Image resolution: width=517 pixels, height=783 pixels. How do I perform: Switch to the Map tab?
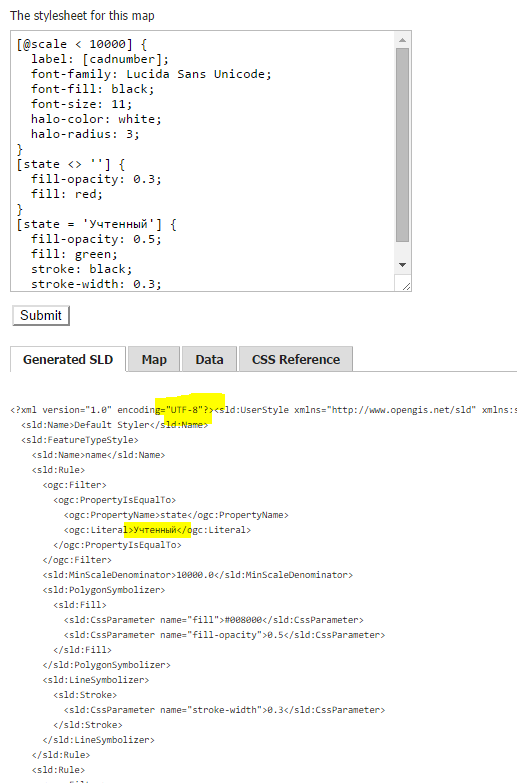pos(154,360)
